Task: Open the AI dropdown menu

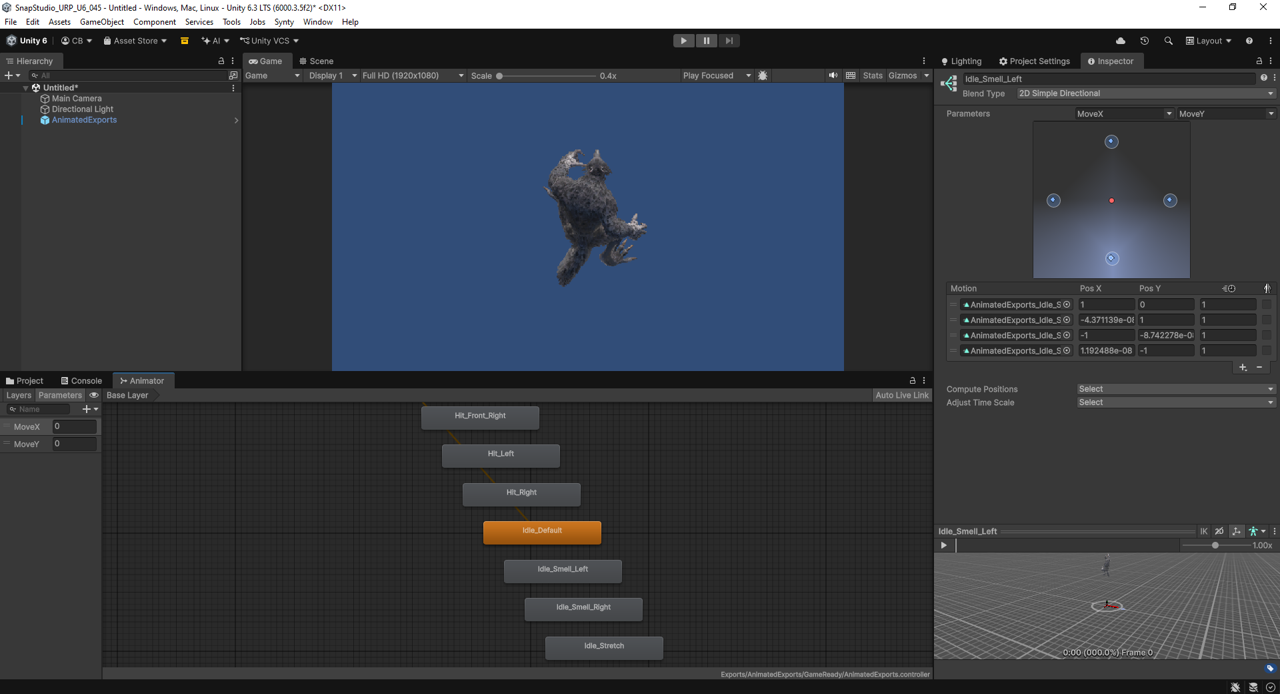Action: (x=215, y=41)
